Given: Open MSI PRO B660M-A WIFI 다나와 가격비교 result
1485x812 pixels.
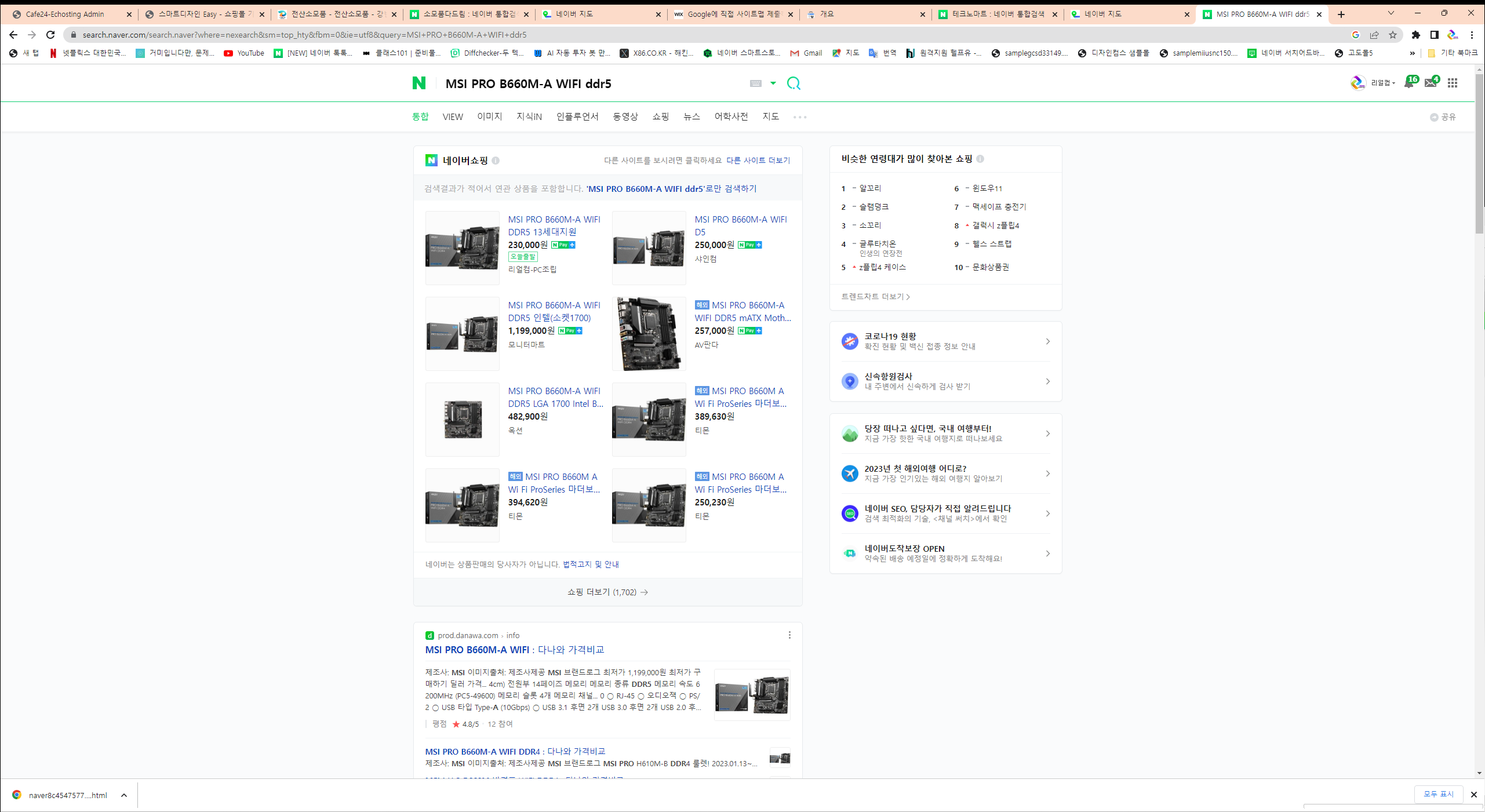Looking at the screenshot, I should click(515, 650).
